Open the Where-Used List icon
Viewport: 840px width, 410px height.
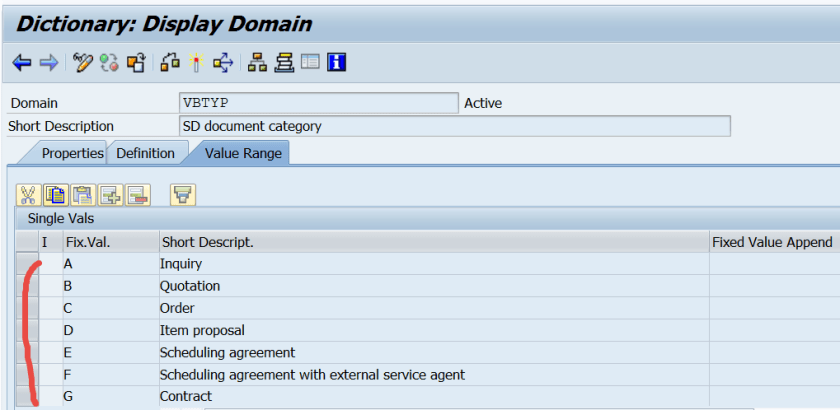click(x=222, y=63)
